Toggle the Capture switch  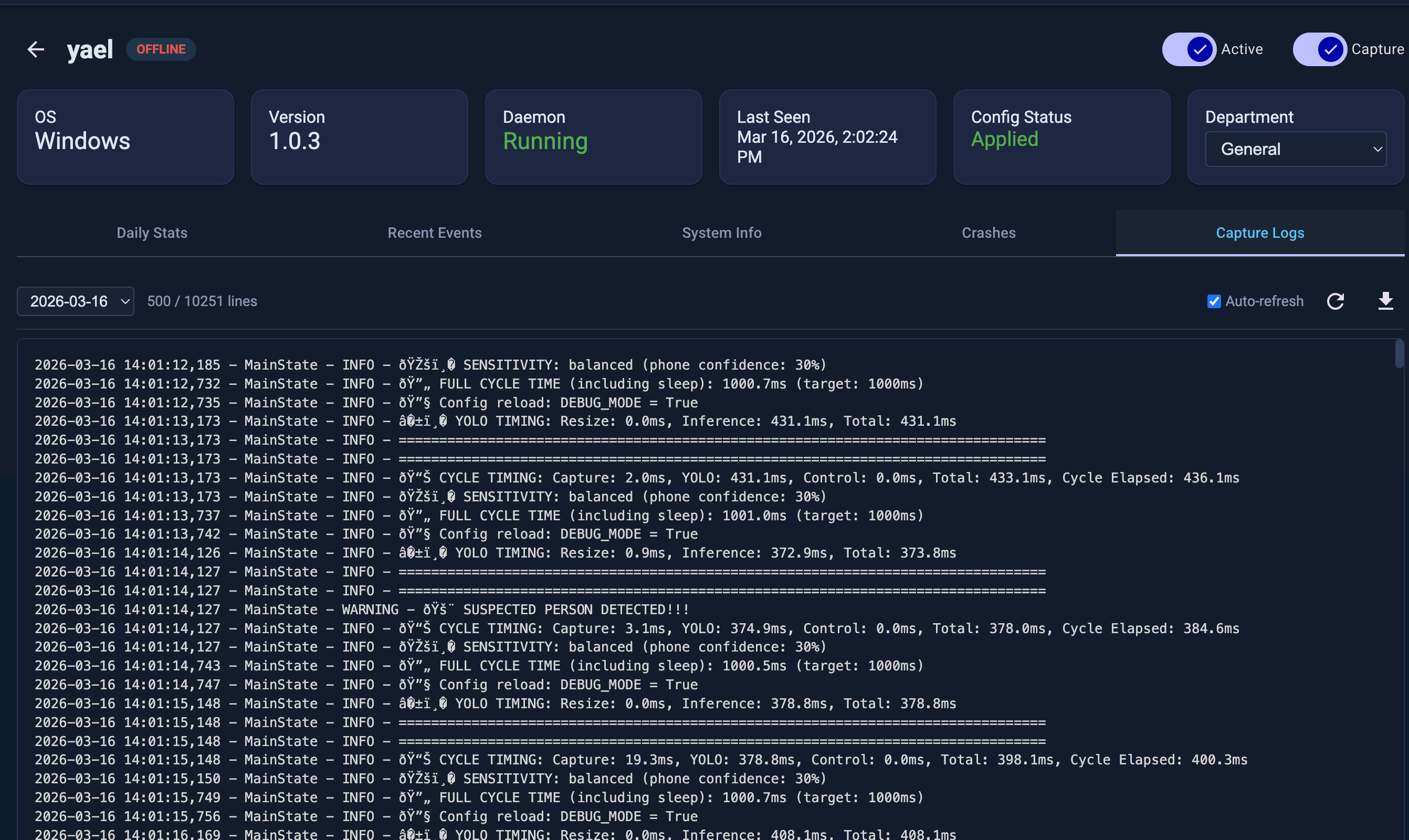pos(1320,49)
